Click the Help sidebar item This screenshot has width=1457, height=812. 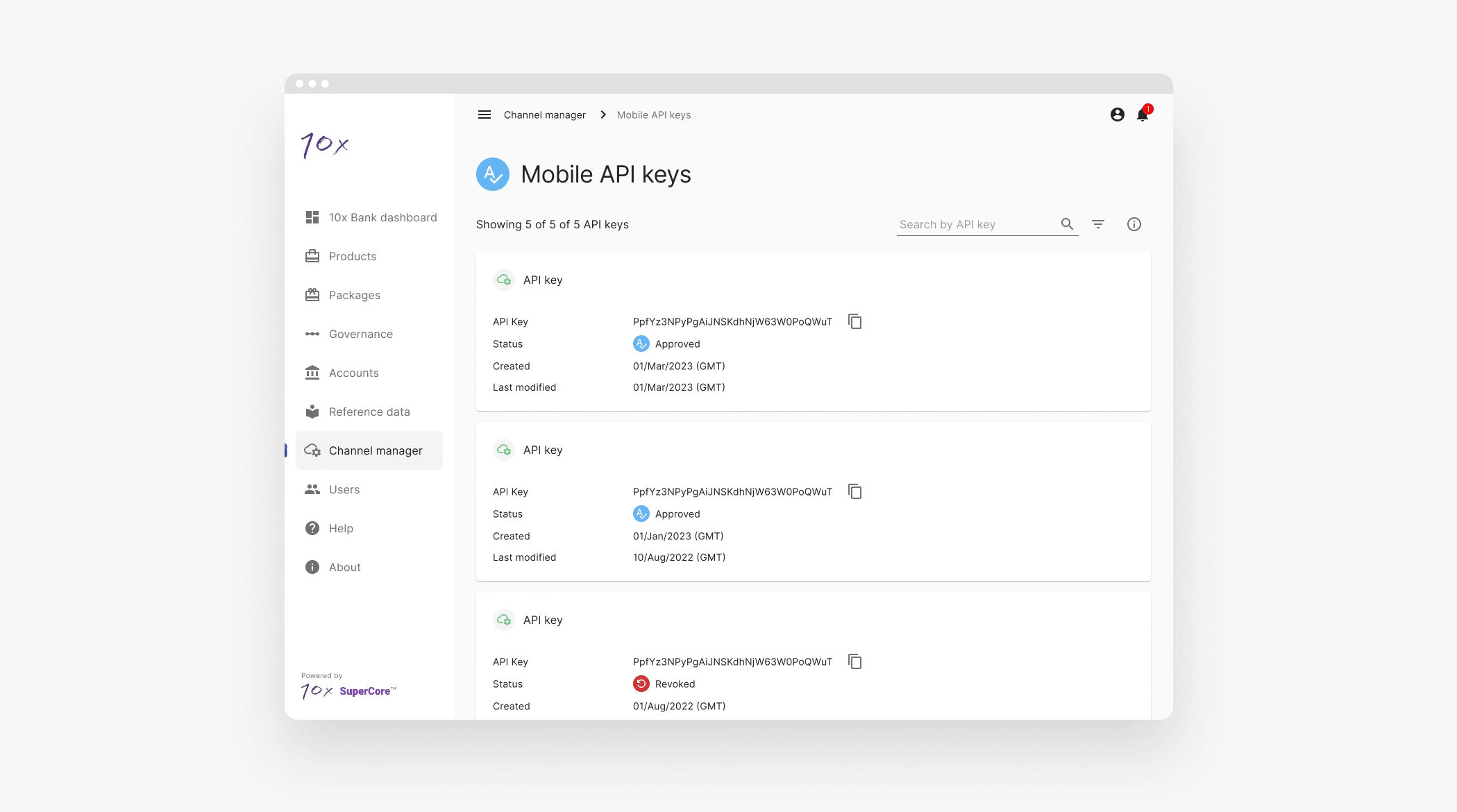pos(341,528)
